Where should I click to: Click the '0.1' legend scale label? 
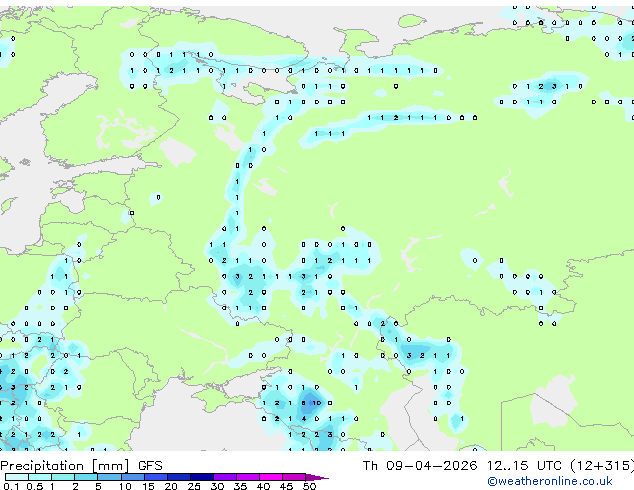pos(11,486)
